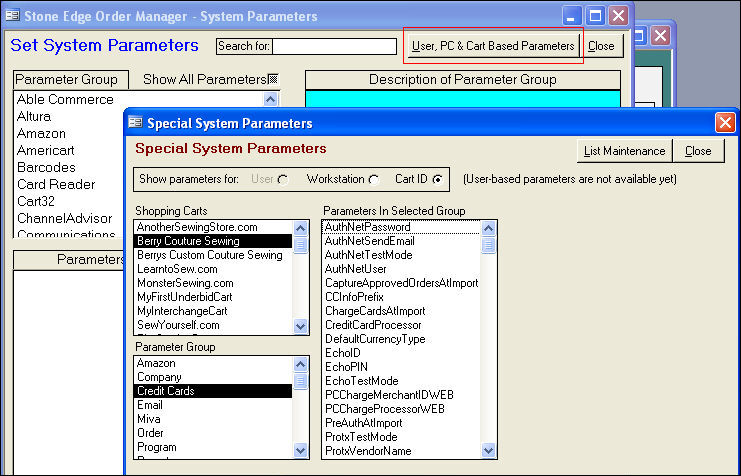Select Email parameter group

click(x=214, y=405)
